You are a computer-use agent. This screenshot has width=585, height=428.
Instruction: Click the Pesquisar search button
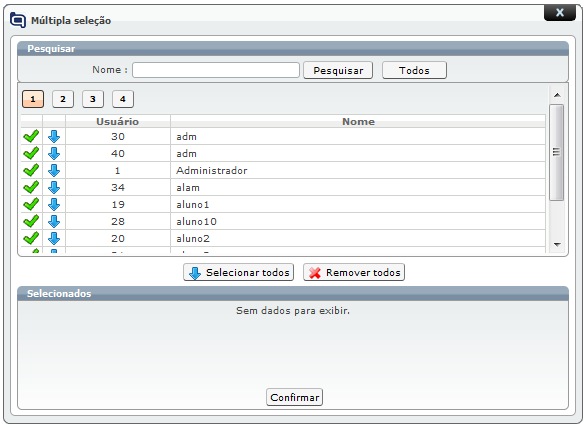[338, 70]
